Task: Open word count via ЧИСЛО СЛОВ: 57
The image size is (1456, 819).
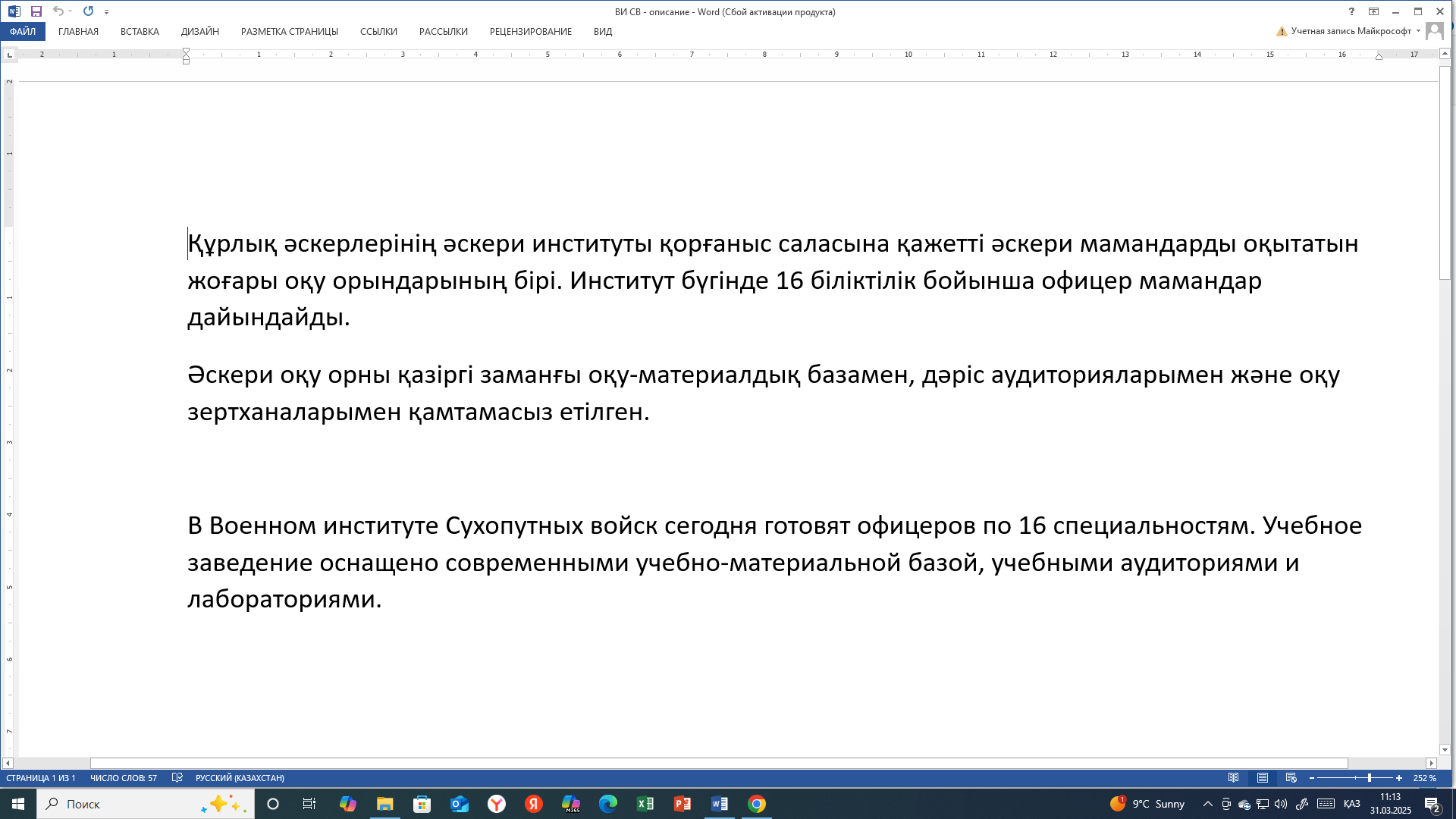Action: (124, 778)
